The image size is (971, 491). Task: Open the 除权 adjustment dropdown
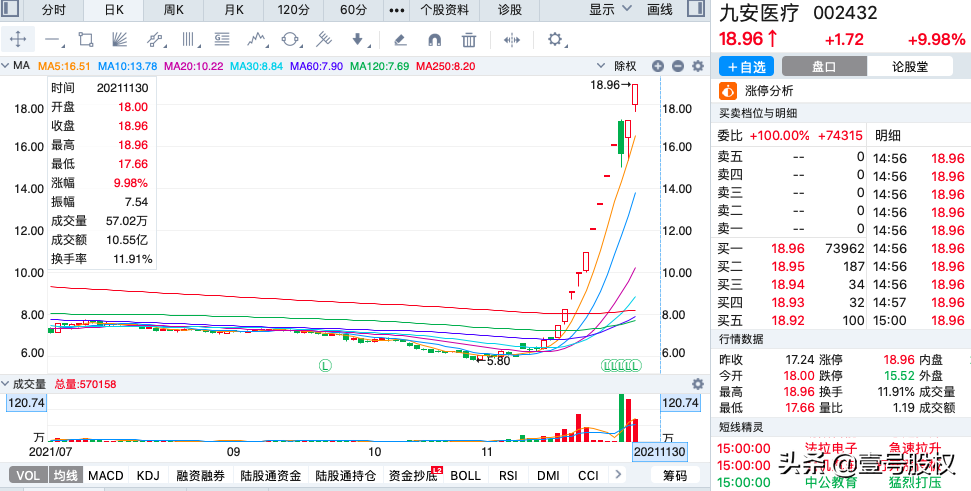pyautogui.click(x=617, y=66)
